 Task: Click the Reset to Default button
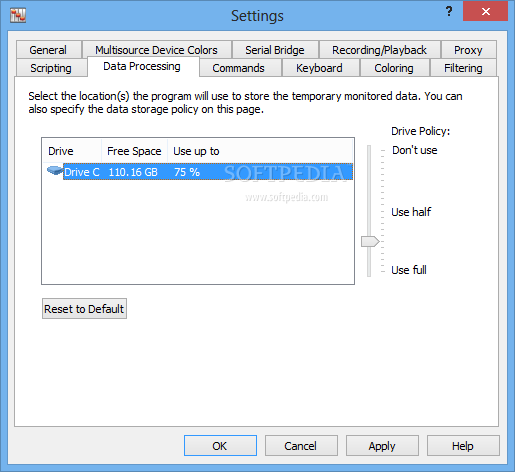click(84, 309)
